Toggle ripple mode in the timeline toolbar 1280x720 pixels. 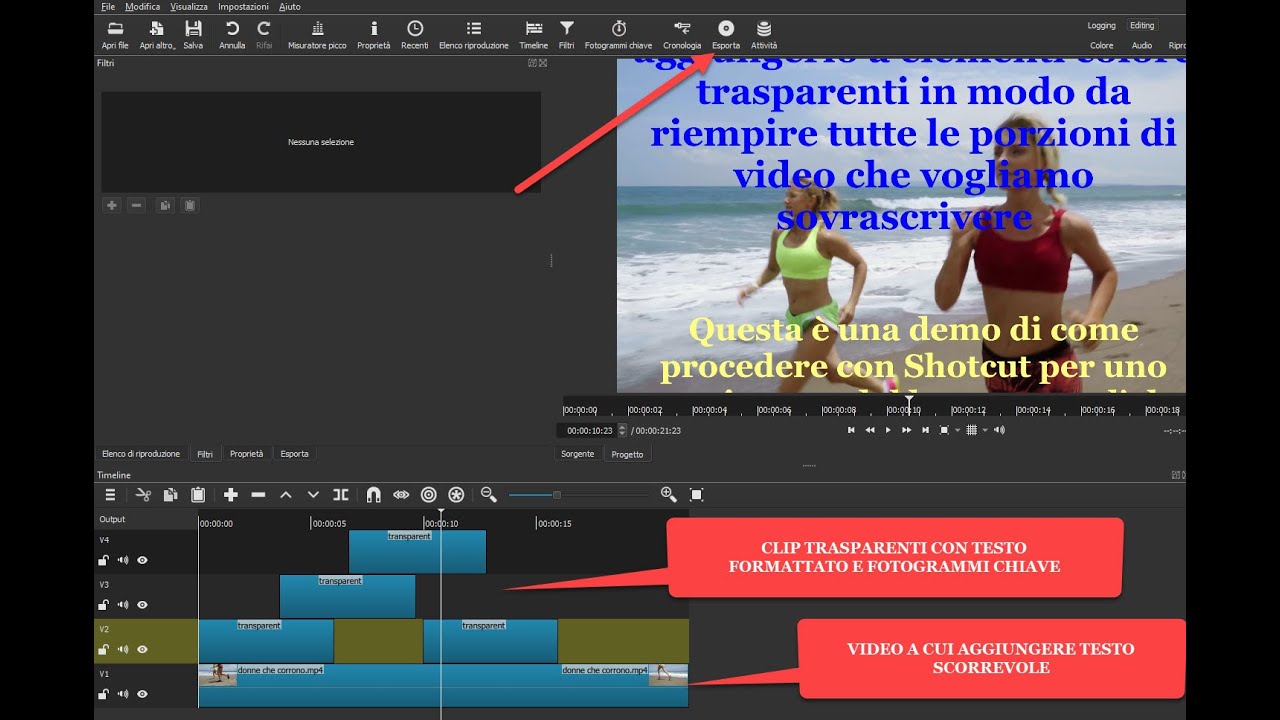click(429, 494)
